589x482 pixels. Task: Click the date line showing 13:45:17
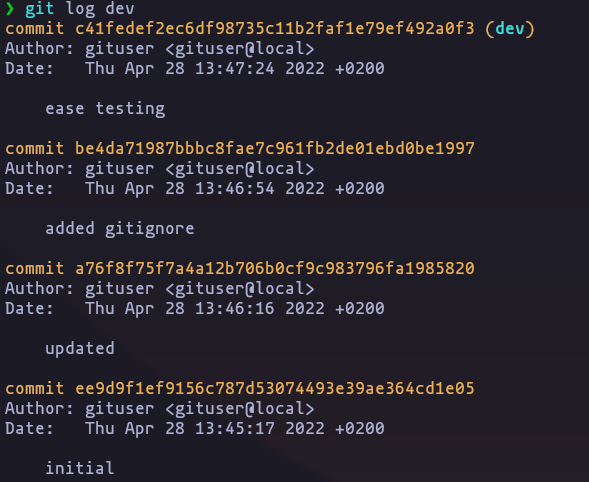(195, 428)
